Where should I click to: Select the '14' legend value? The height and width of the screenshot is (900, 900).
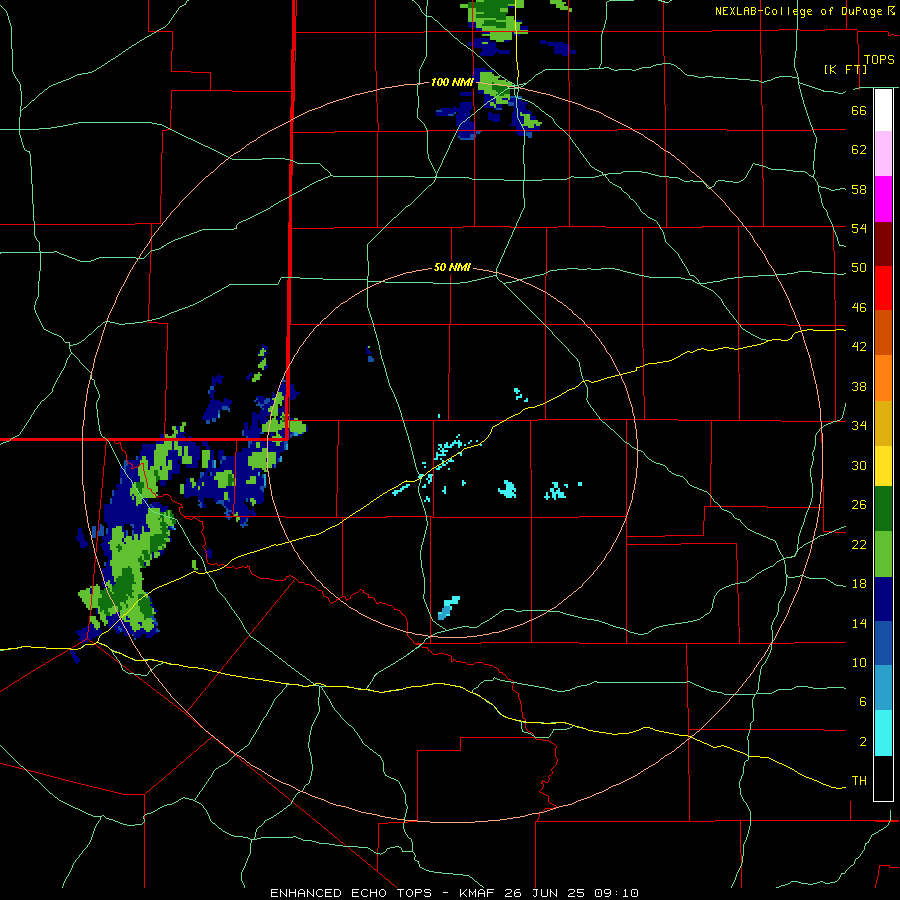[x=859, y=623]
